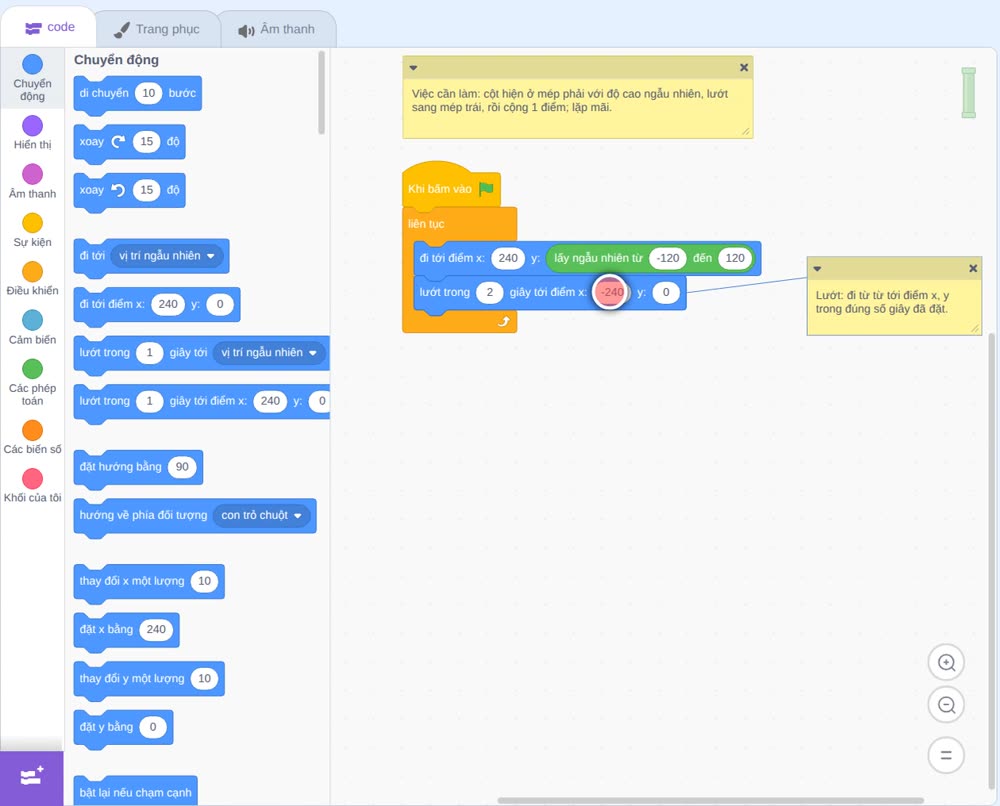Click the -120 field in random block
1000x806 pixels.
668,258
